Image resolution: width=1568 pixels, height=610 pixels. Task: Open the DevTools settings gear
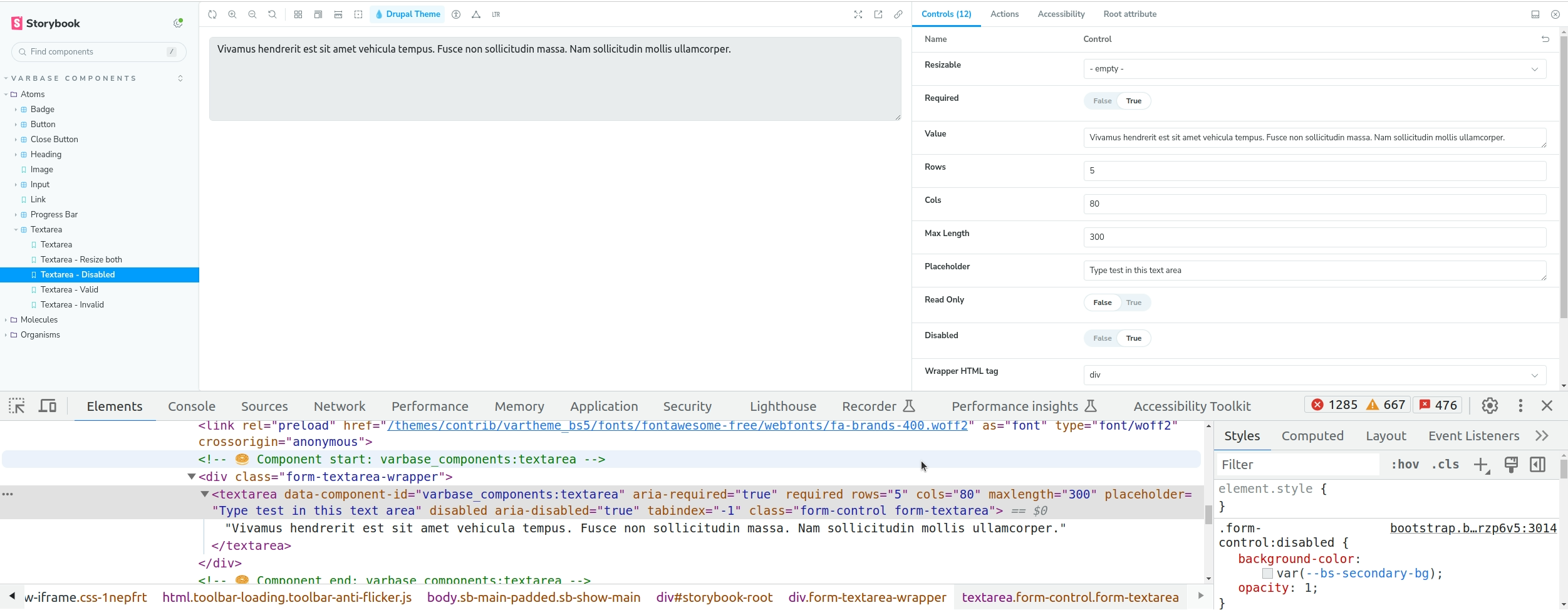click(x=1490, y=406)
